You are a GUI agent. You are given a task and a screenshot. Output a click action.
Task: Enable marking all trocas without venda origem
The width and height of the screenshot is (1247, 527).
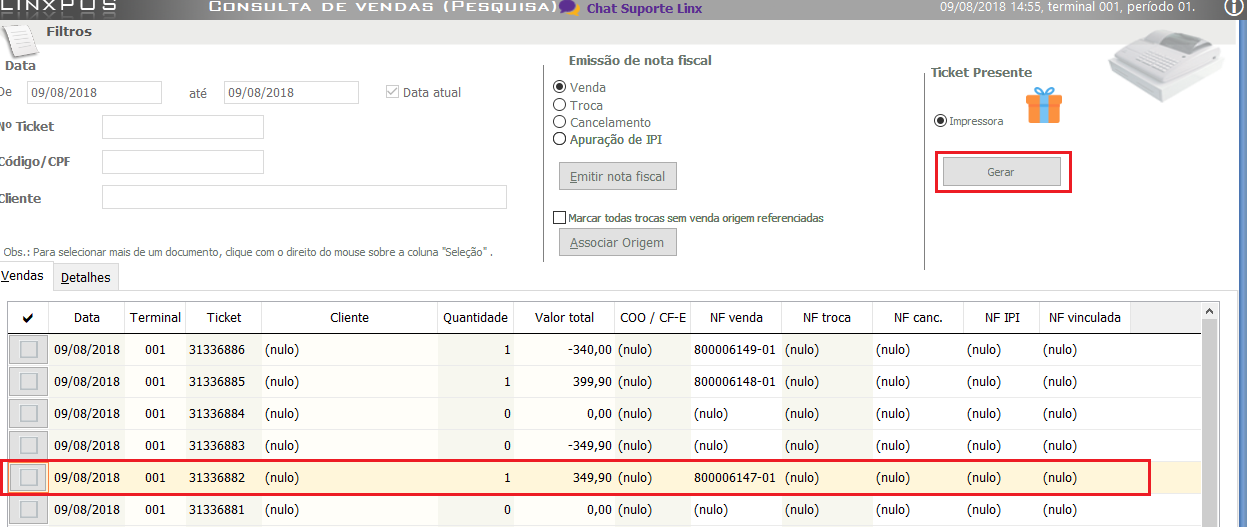click(x=560, y=217)
